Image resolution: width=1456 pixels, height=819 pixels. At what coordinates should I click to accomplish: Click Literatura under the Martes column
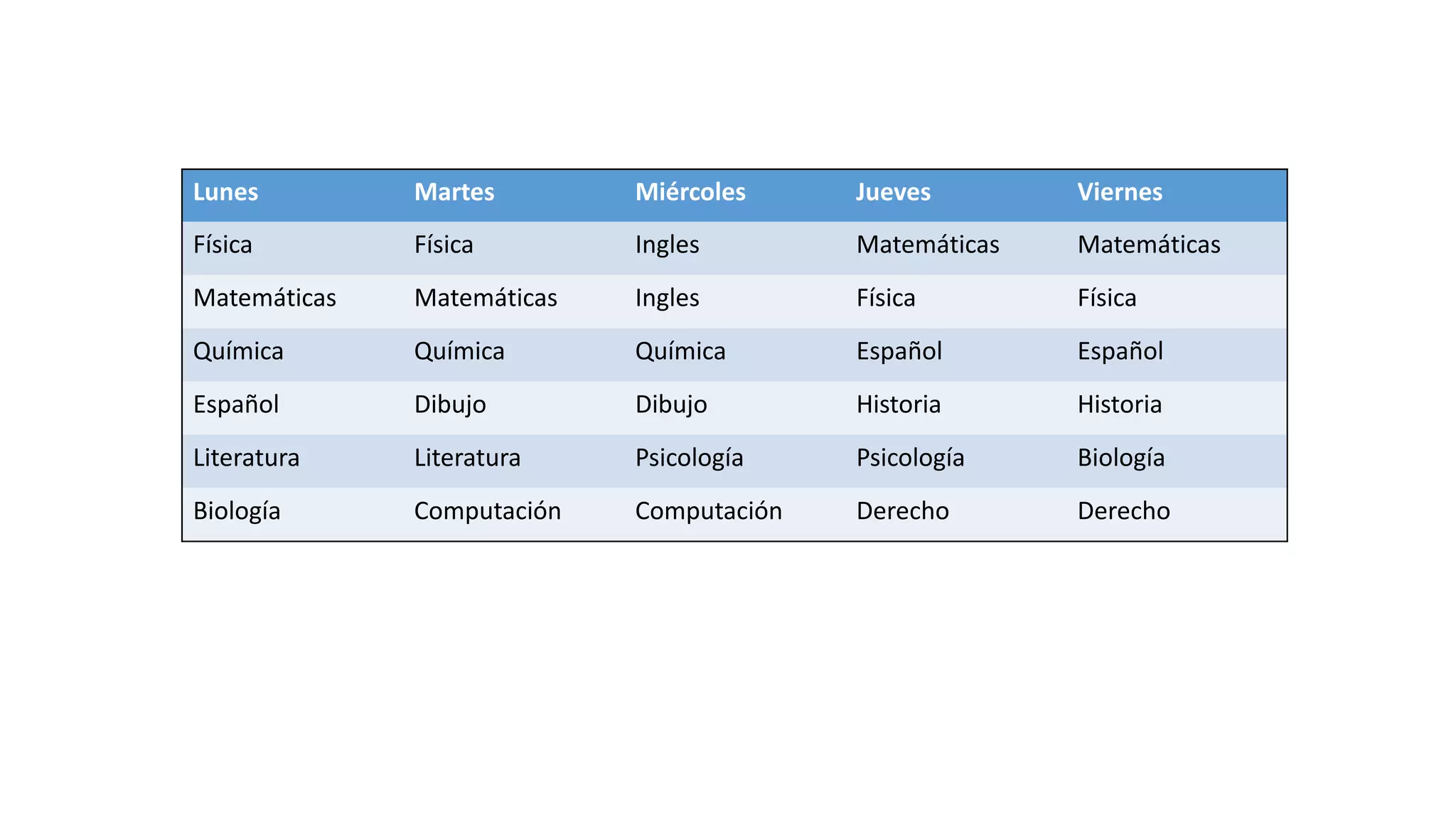click(x=467, y=458)
